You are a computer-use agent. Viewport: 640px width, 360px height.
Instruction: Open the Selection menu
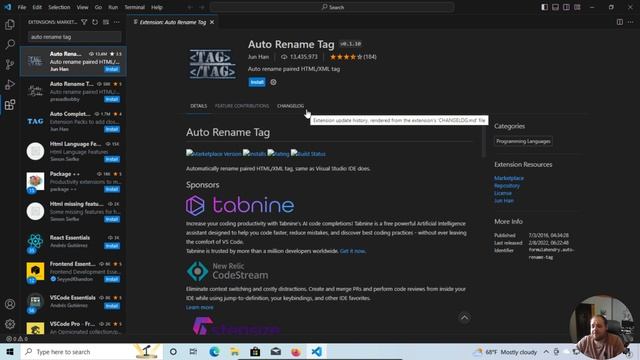59,7
